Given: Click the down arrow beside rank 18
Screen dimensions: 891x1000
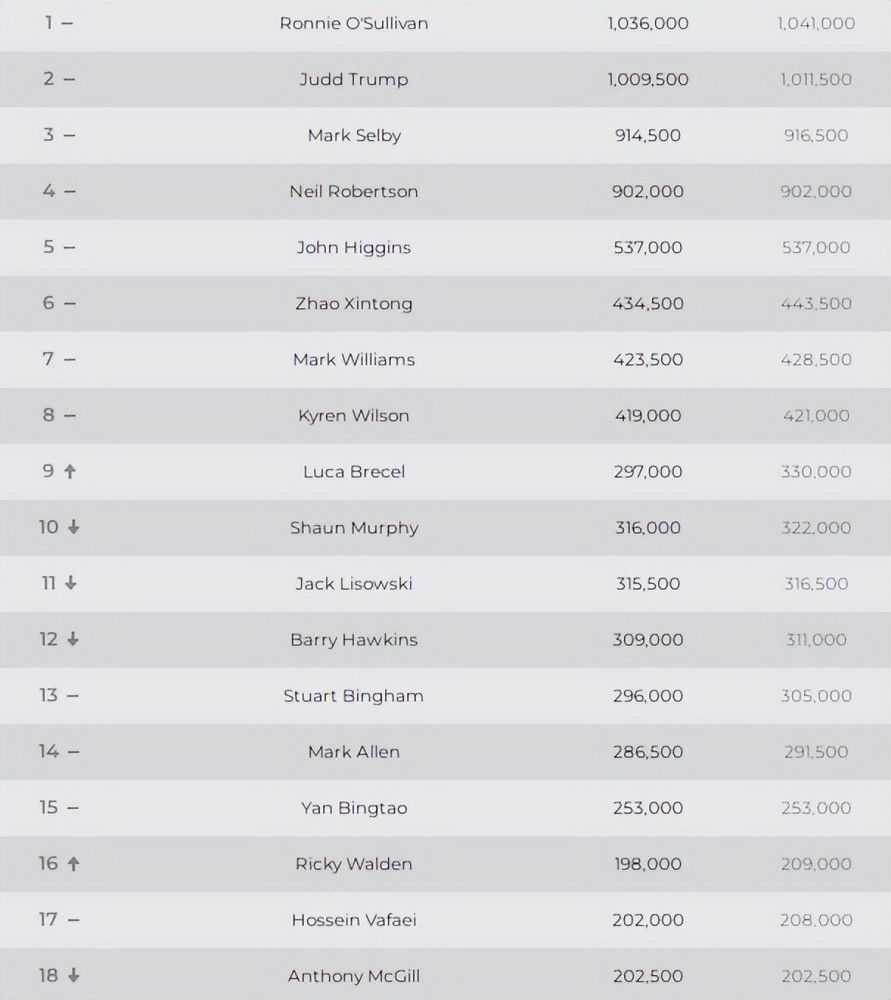Looking at the screenshot, I should click(73, 975).
